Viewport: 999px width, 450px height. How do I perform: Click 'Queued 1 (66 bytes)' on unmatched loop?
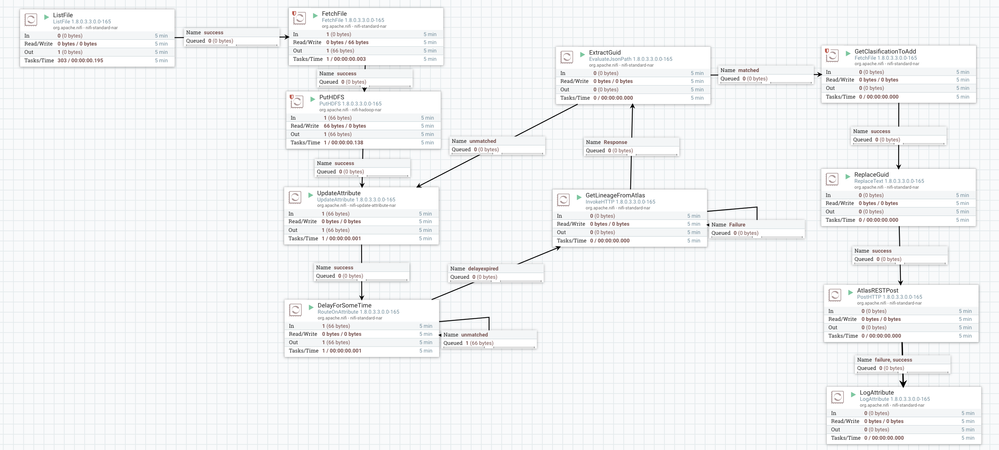pyautogui.click(x=489, y=344)
